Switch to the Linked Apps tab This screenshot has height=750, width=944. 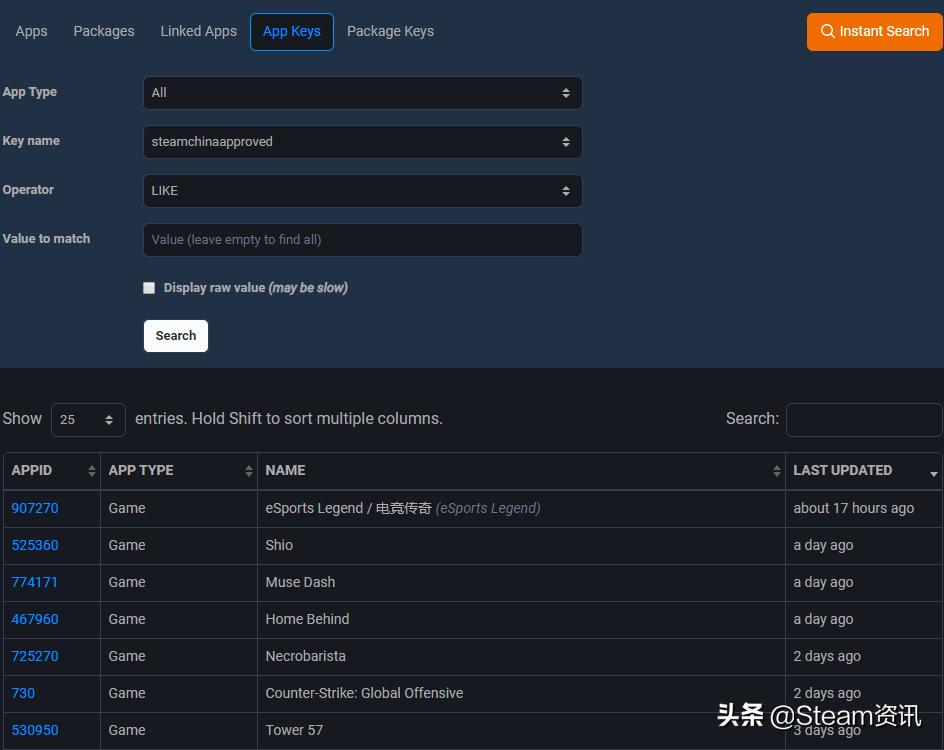coord(198,31)
